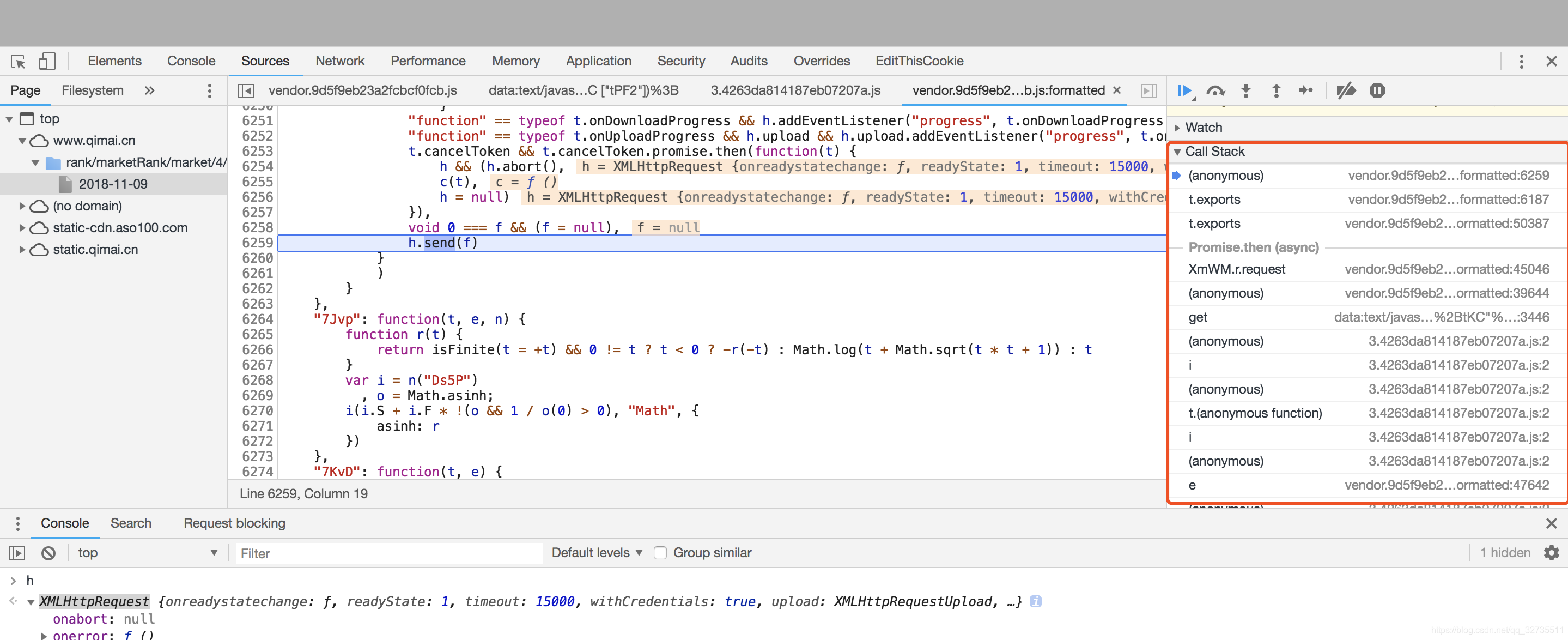The width and height of the screenshot is (1568, 640).
Task: Open the EditThisCookie panel
Action: coord(919,61)
